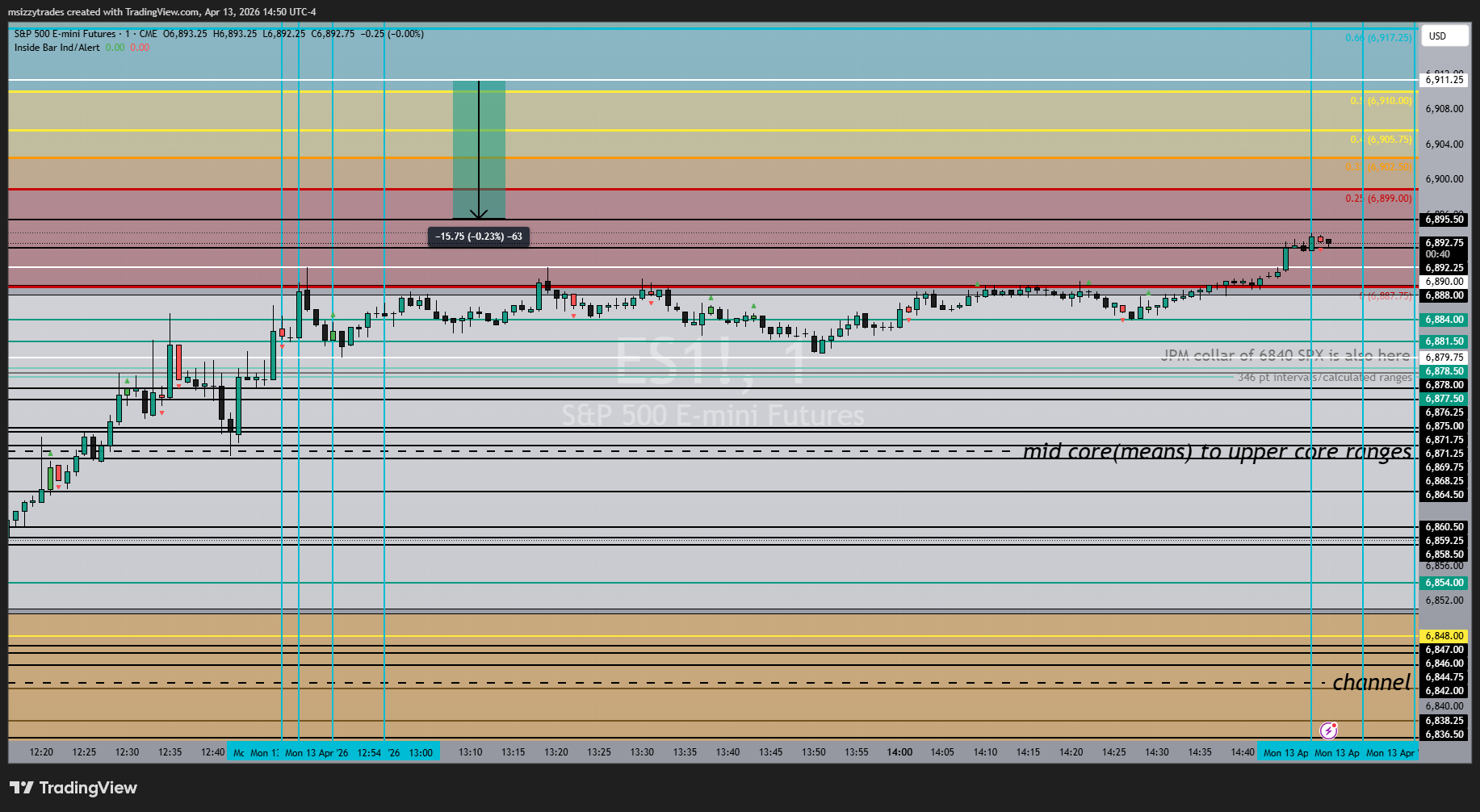Select the mid core(means) to upper core ranges annotation
Image resolution: width=1480 pixels, height=812 pixels.
(1218, 451)
